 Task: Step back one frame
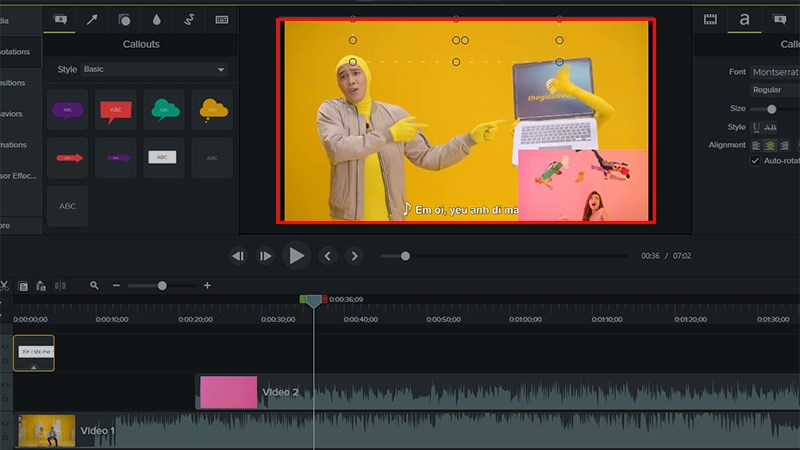coord(238,256)
